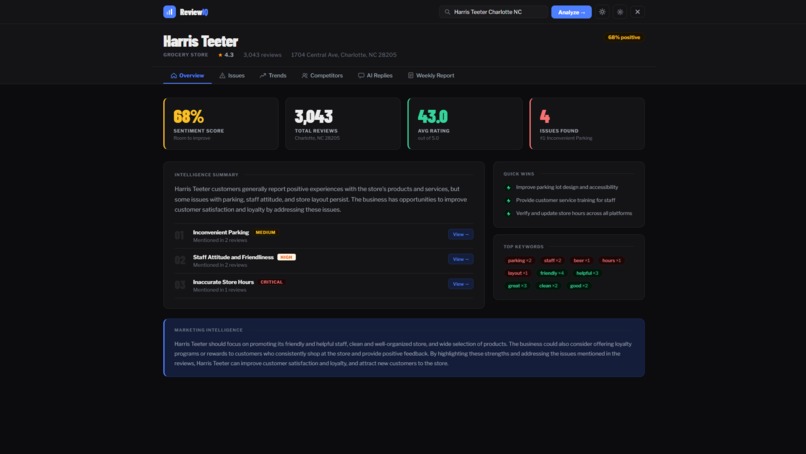Click the star rating icon near 4.3
The image size is (806, 454).
click(x=220, y=55)
